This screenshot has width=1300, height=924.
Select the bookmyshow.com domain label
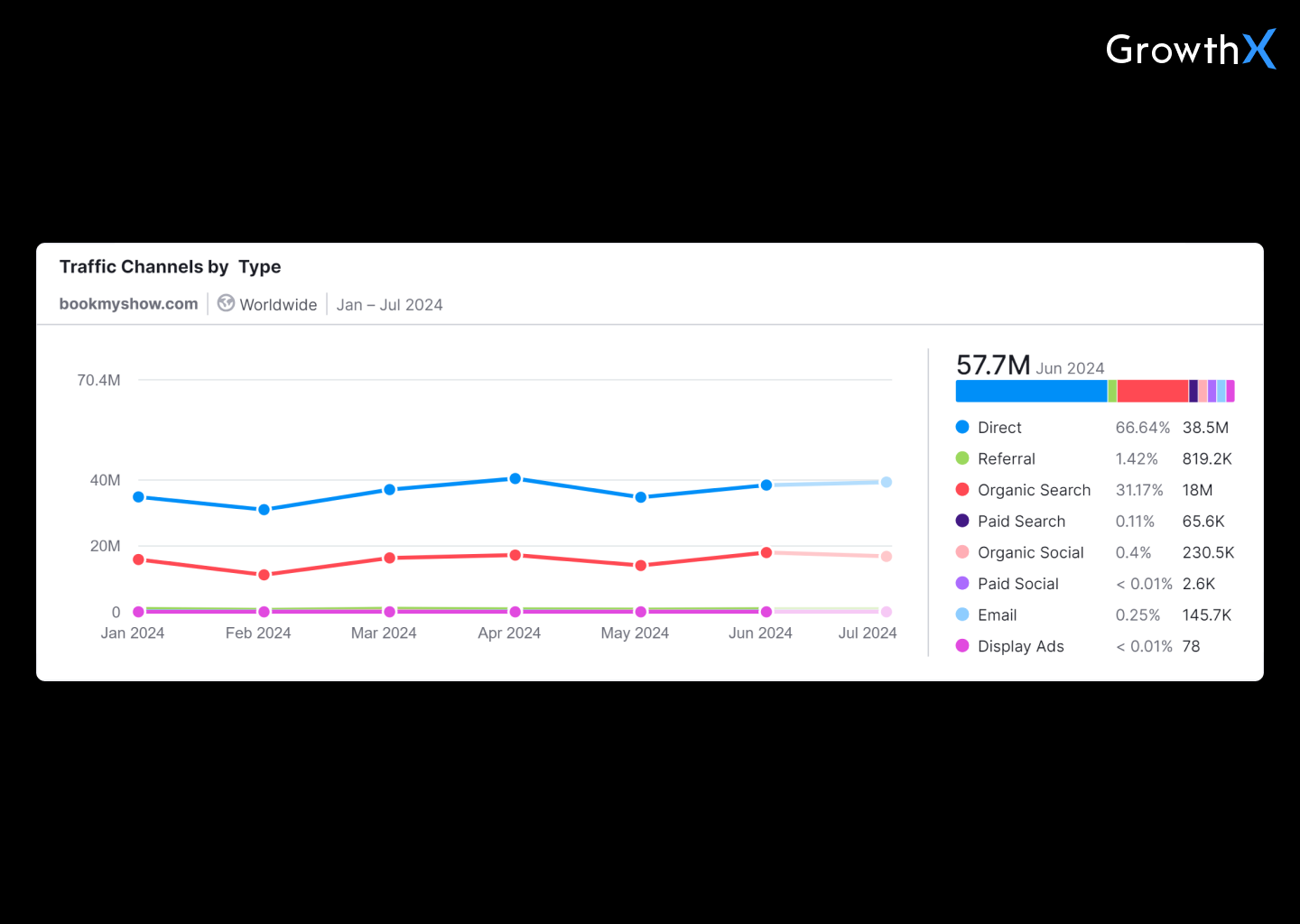tap(128, 304)
